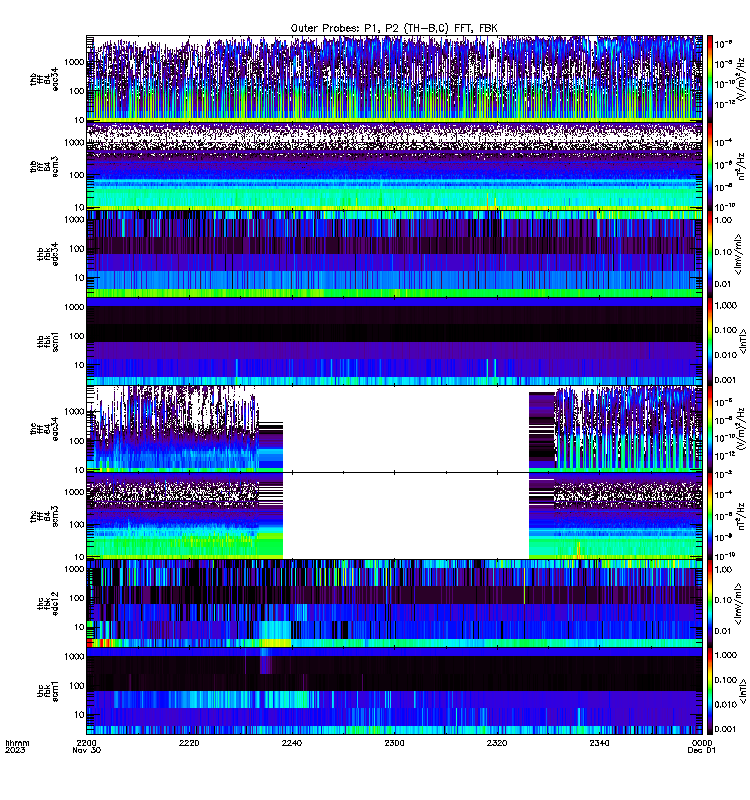Click '<|nT|>' unit label beside thb fbk scm1 color bar
This screenshot has width=750, height=800.
point(743,341)
